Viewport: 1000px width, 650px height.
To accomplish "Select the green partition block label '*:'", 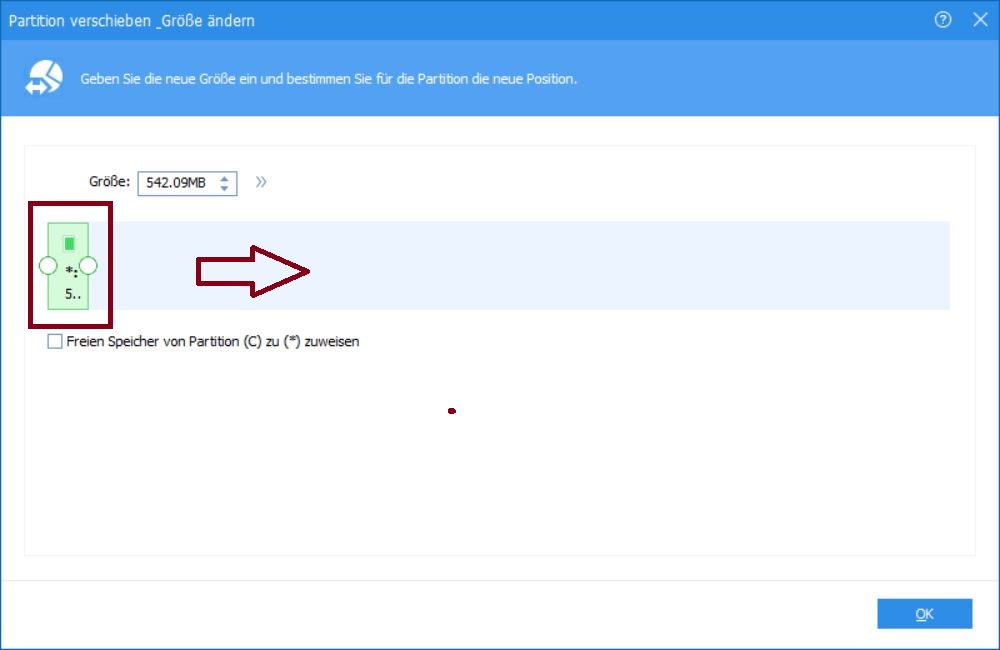I will pyautogui.click(x=71, y=273).
